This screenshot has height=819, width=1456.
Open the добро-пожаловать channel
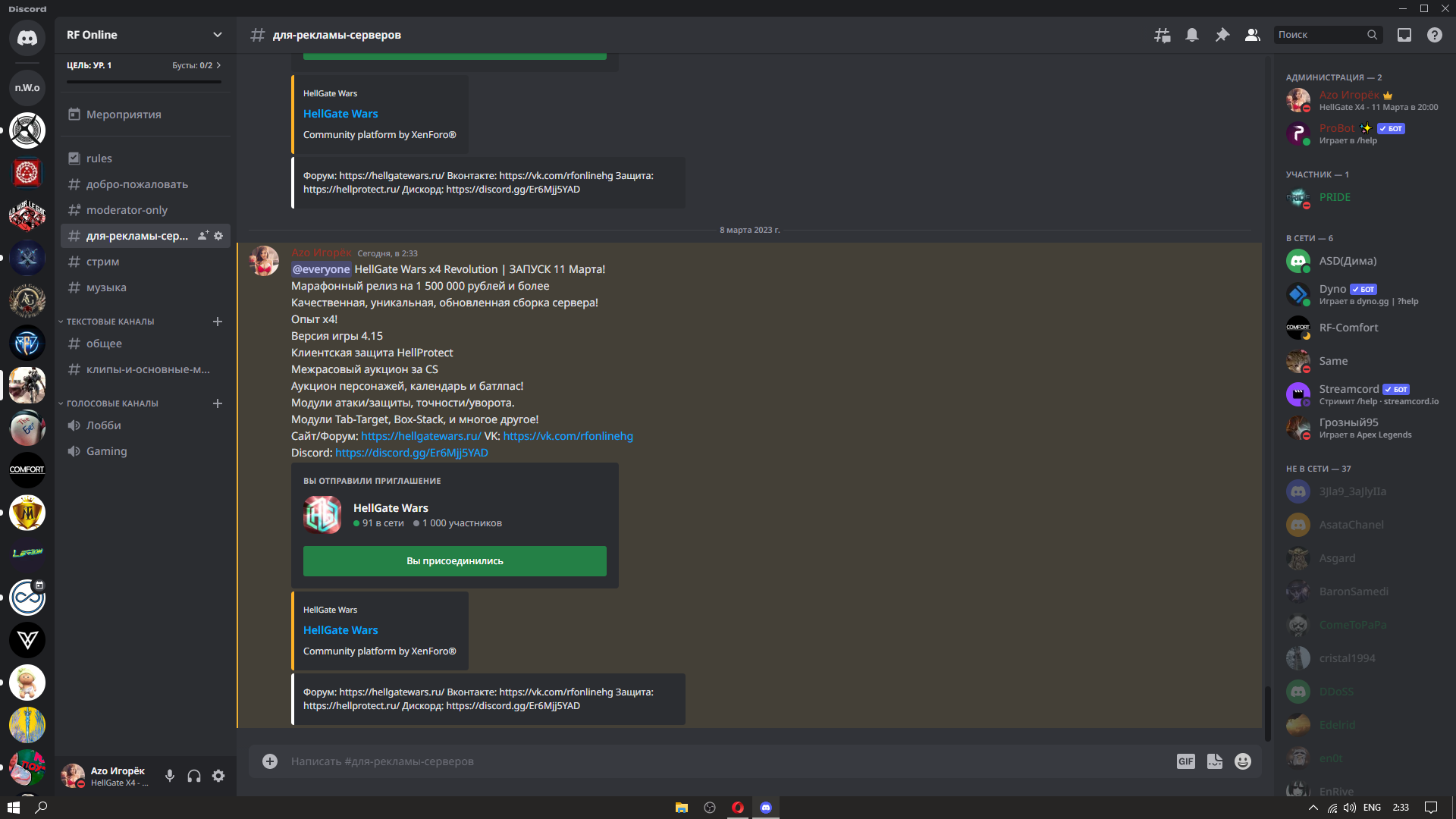point(145,184)
